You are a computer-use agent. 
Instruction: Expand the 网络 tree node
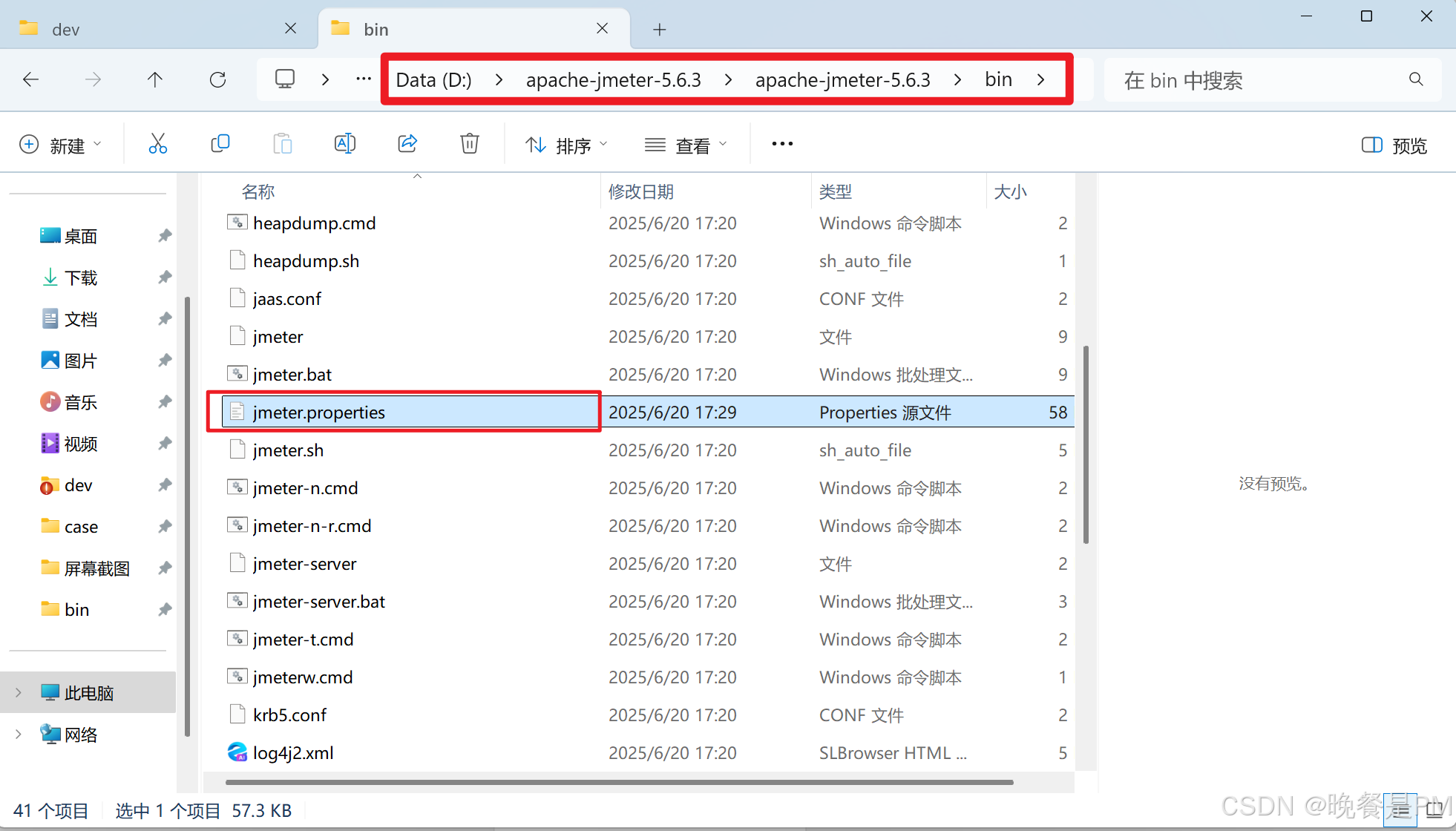tap(19, 734)
